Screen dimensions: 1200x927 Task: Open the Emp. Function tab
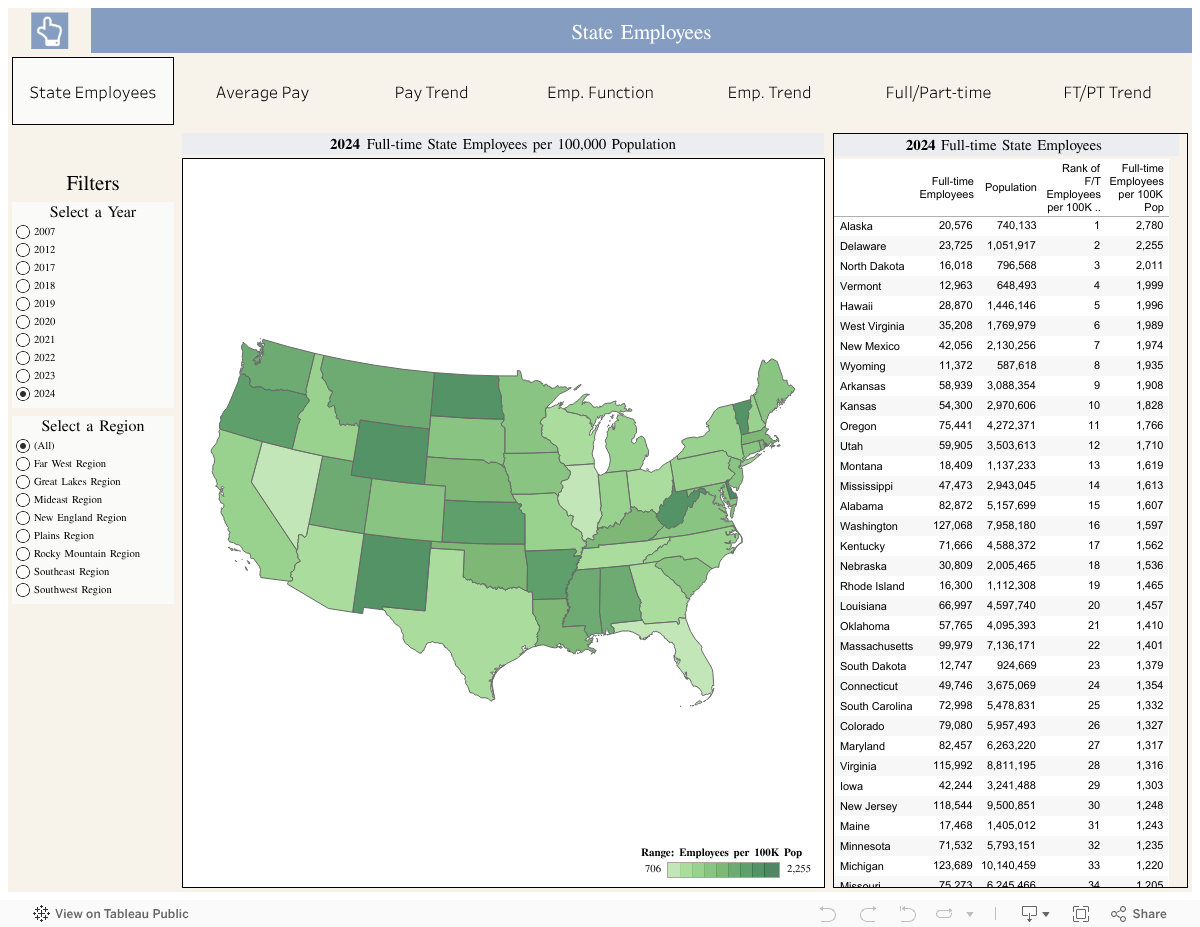click(600, 92)
